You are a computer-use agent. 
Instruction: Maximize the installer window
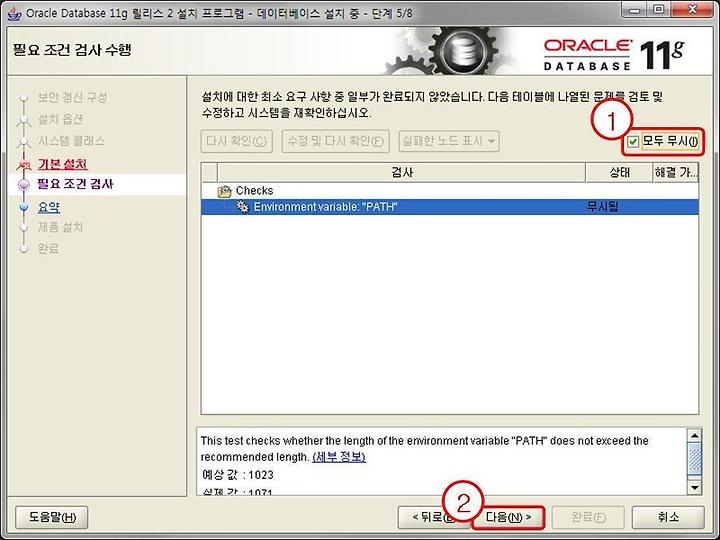click(x=658, y=11)
